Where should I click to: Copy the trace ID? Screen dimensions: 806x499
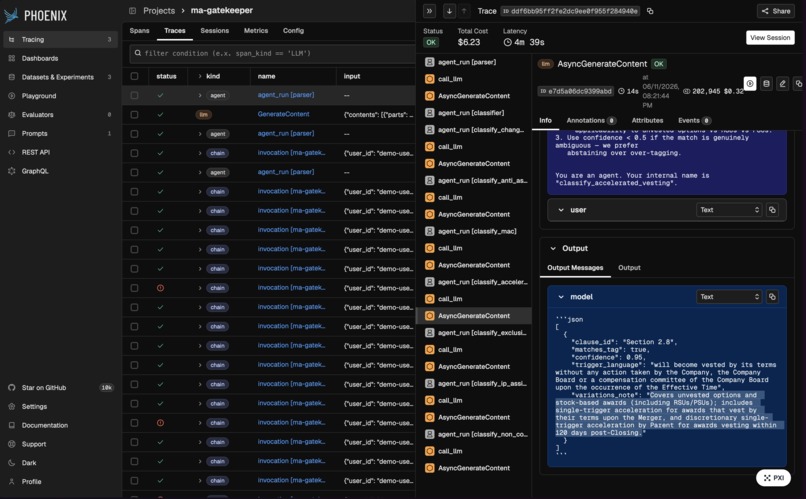650,11
